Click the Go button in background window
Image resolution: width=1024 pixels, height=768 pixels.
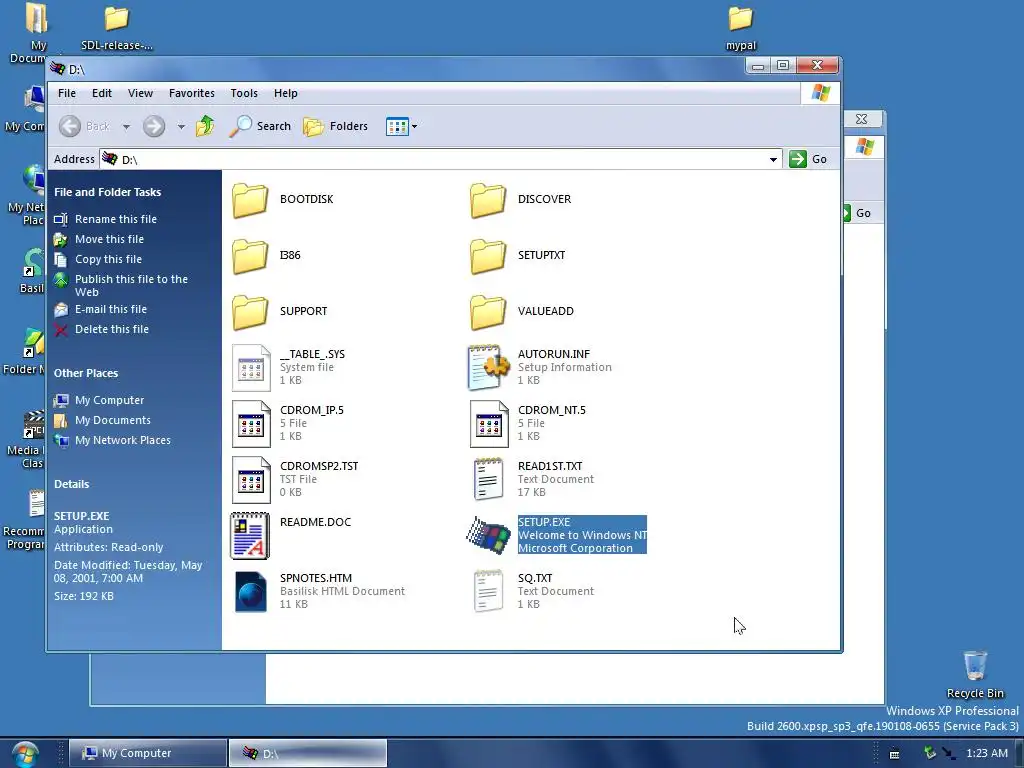coord(861,214)
